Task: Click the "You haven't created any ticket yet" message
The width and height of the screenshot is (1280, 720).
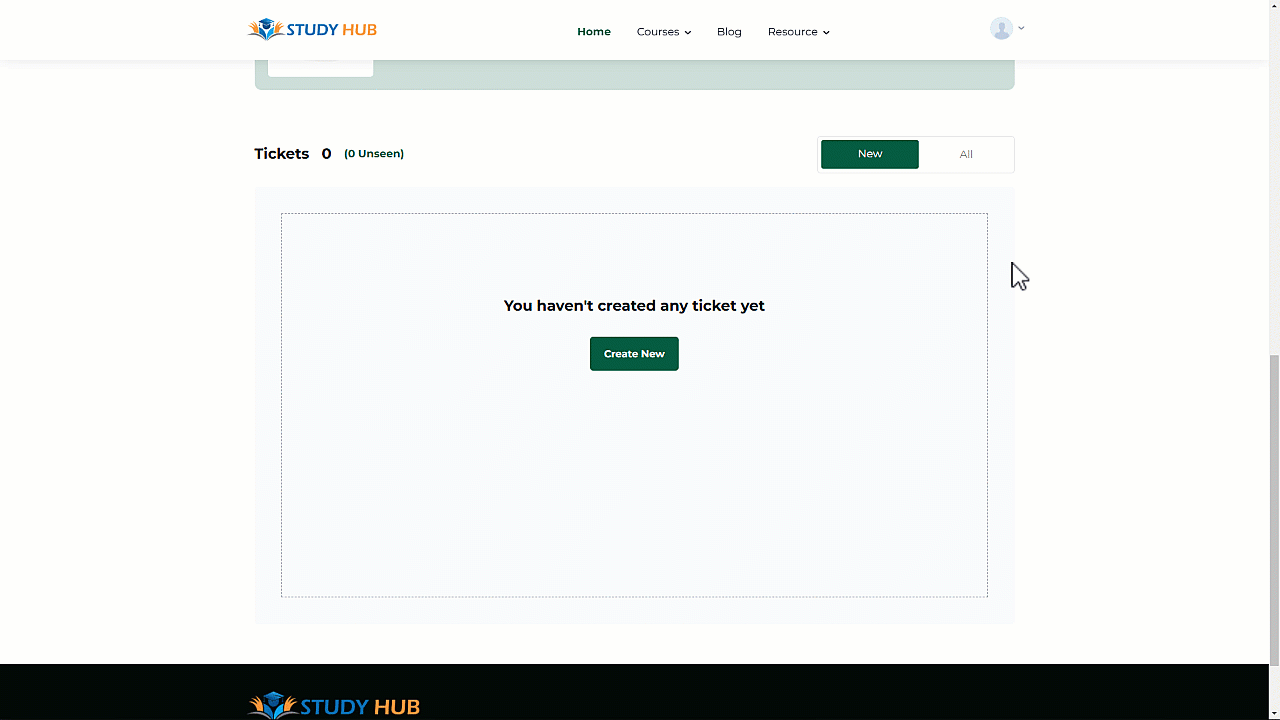Action: [x=634, y=306]
